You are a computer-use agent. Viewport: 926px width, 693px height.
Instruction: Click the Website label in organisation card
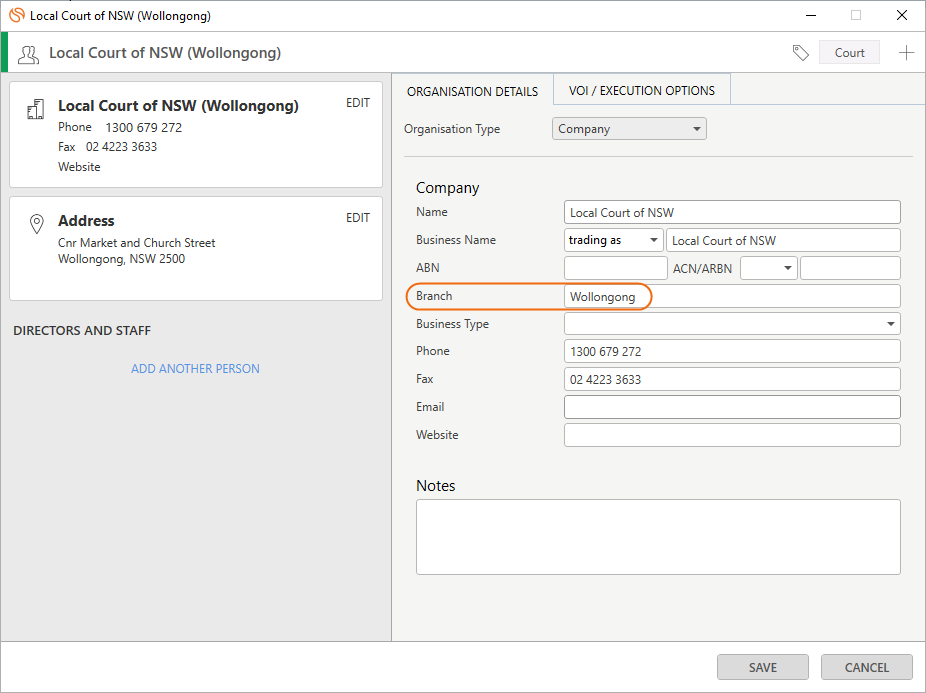pos(79,167)
